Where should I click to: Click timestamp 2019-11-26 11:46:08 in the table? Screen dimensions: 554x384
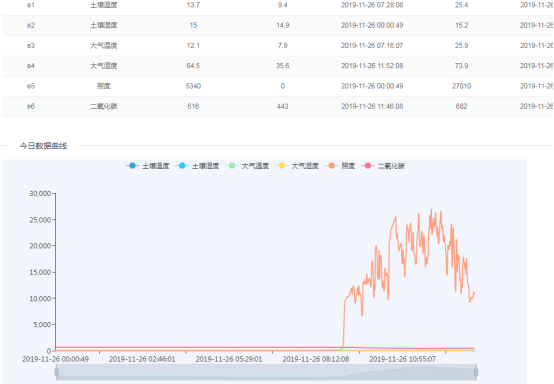coord(372,106)
